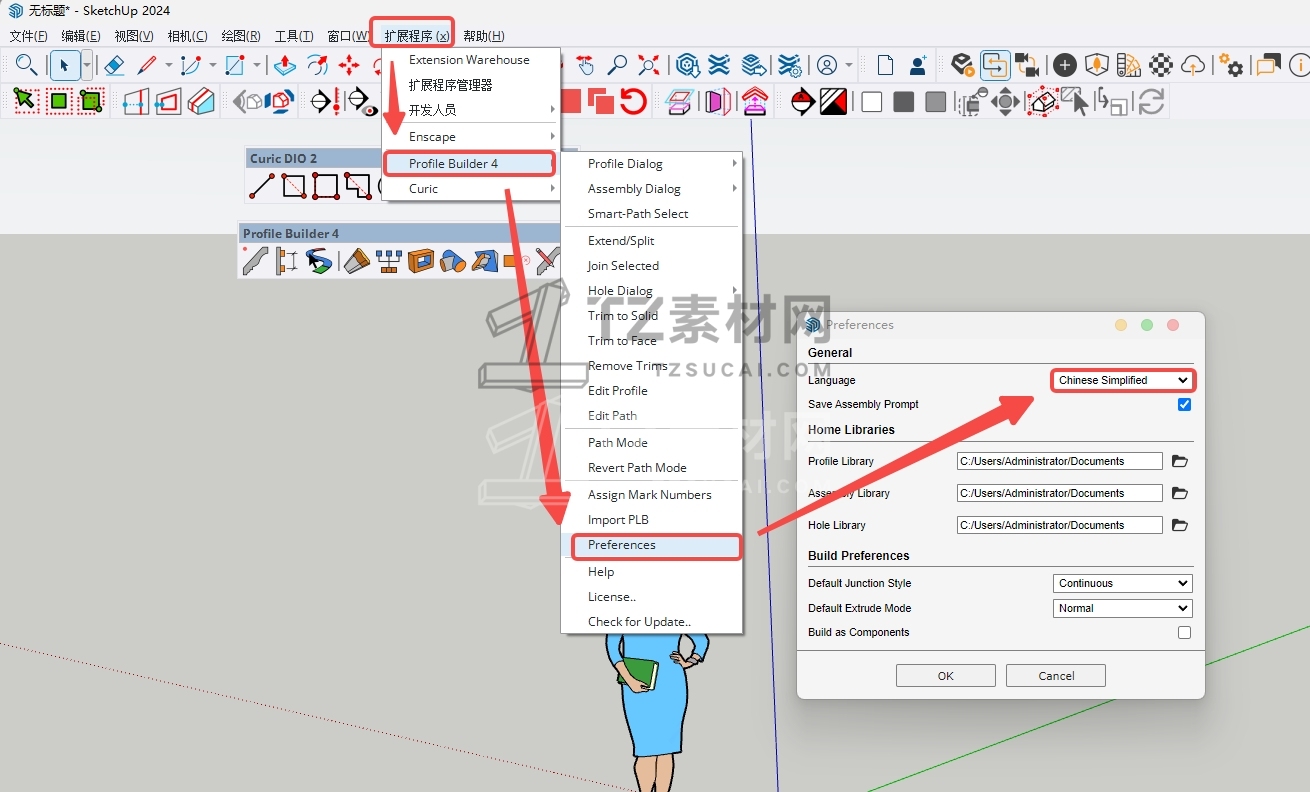The image size is (1310, 792).
Task: Choose Import PLB menu item
Action: [x=652, y=520]
